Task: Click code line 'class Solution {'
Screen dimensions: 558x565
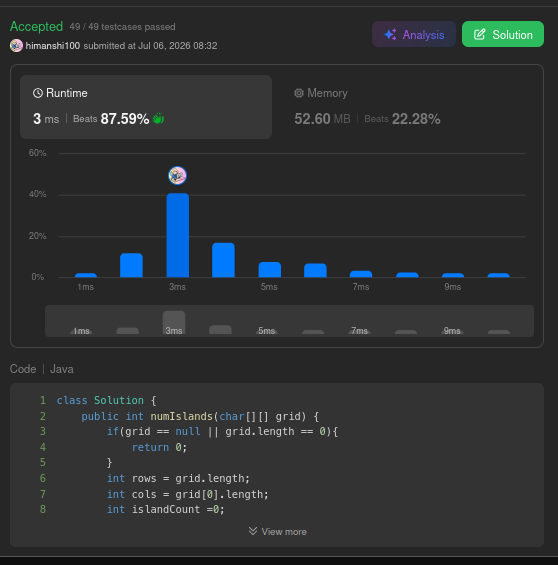Action: [x=106, y=400]
